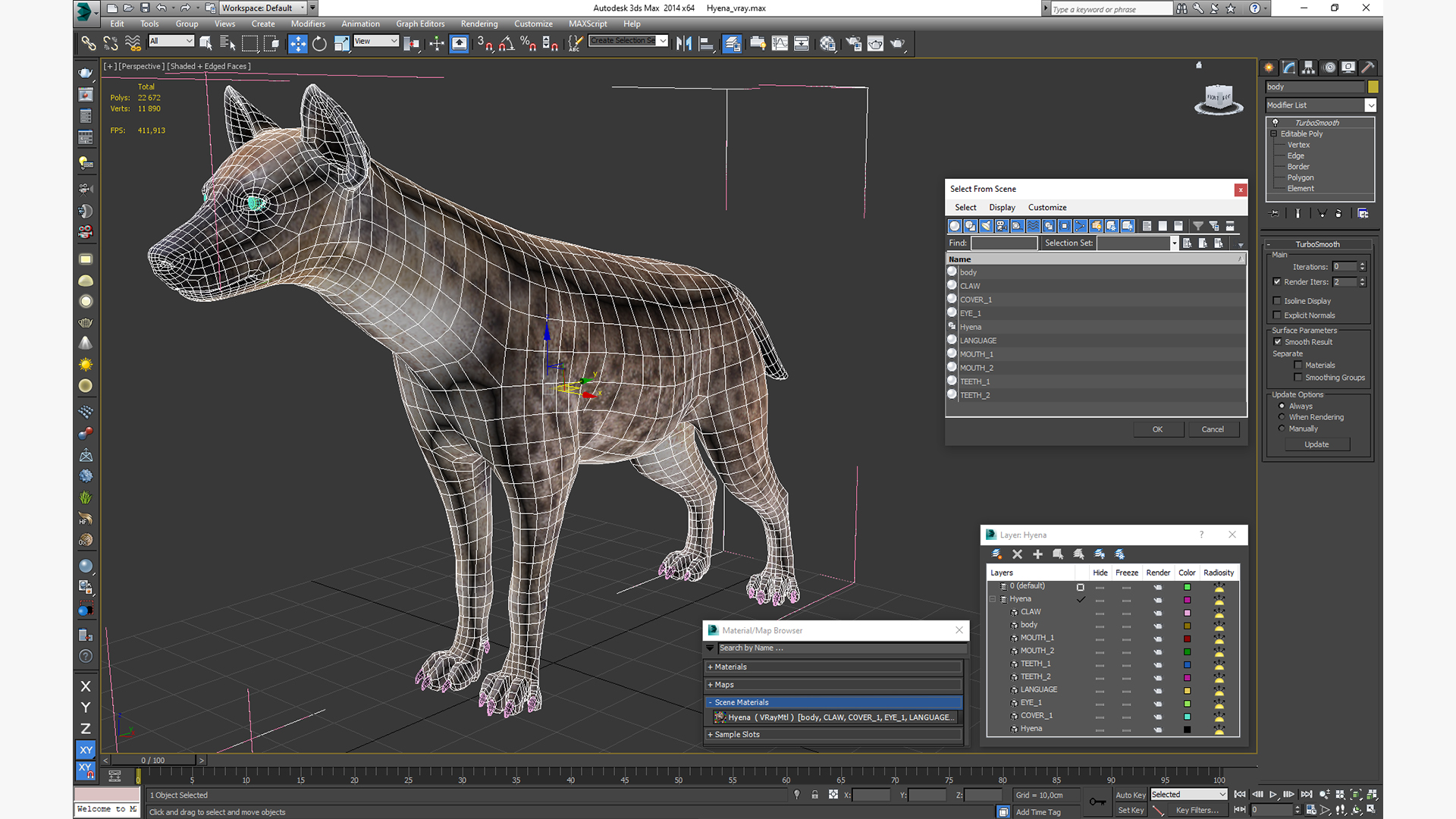Viewport: 1456px width, 819px height.
Task: Click Cancel button in Select From Scene dialog
Action: pos(1213,429)
